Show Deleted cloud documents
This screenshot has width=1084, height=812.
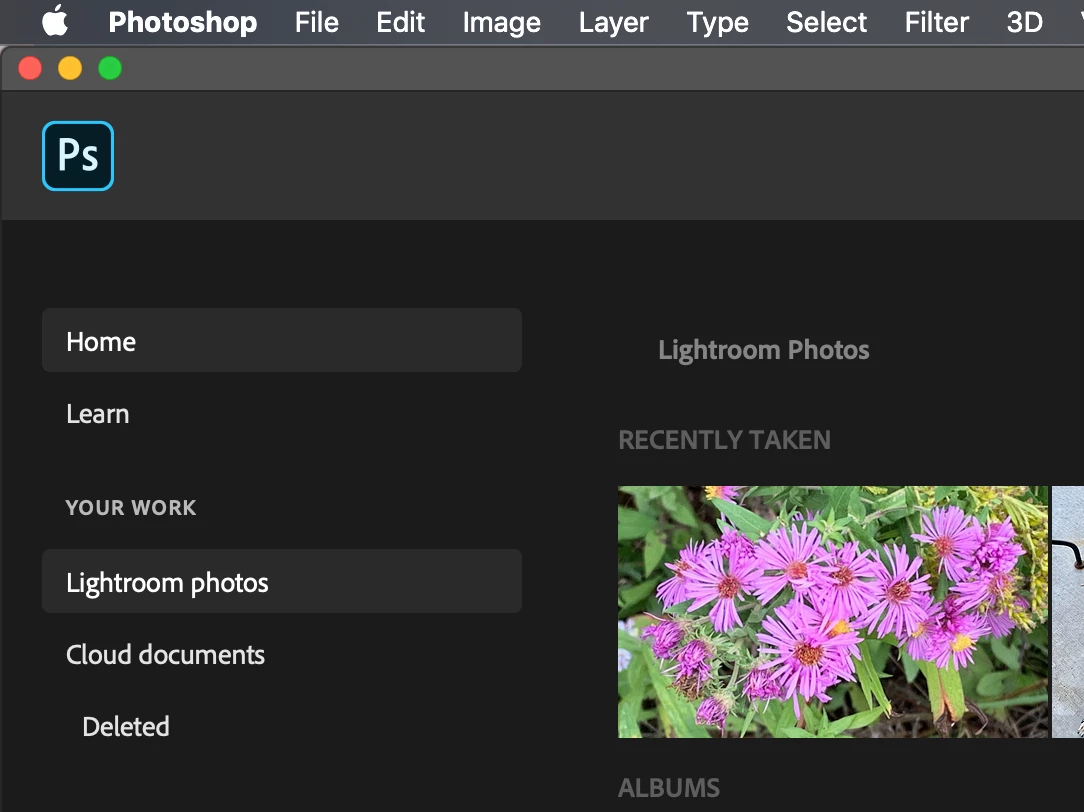[x=126, y=726]
